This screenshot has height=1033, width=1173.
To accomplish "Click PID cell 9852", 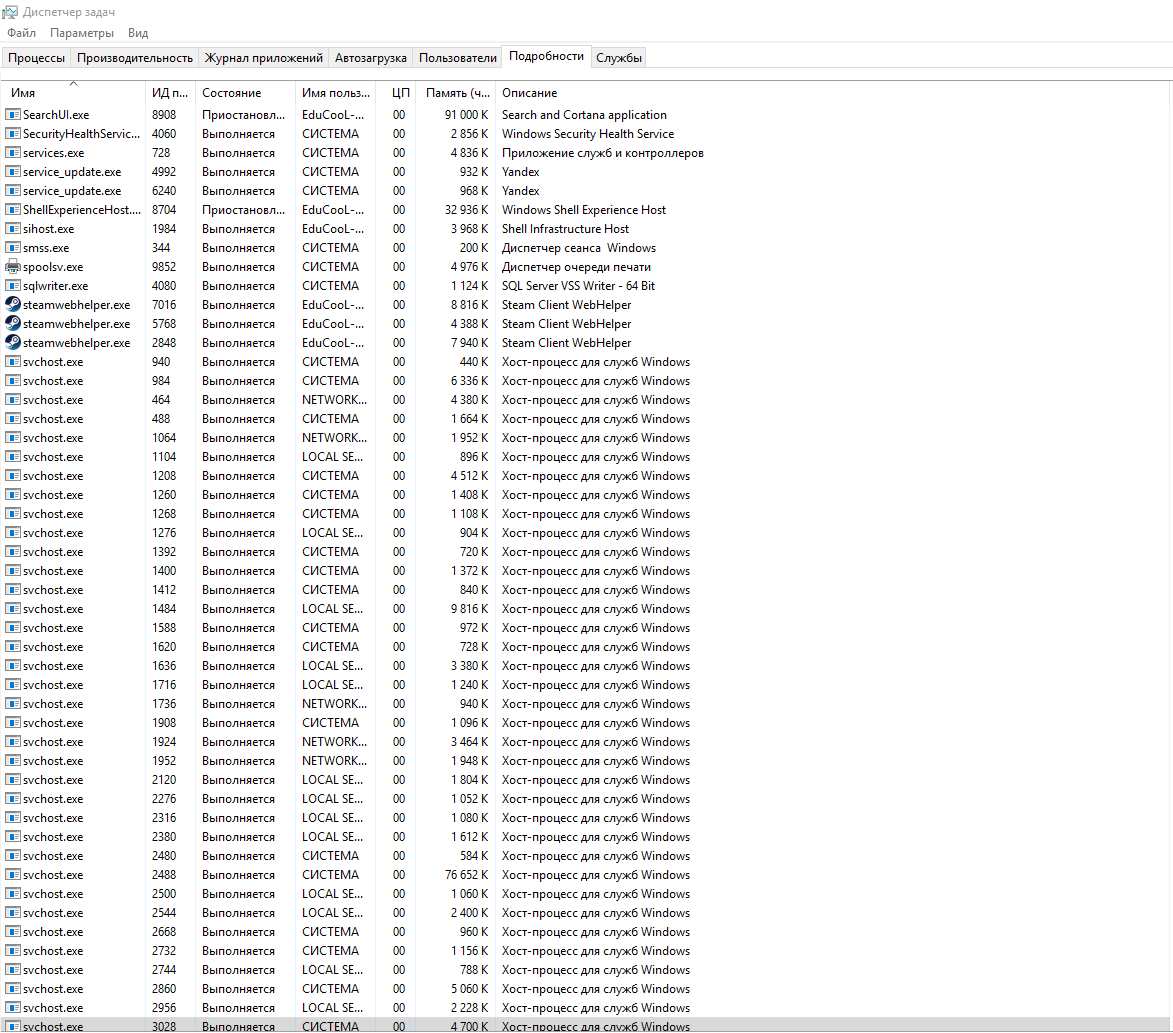I will coord(164,266).
